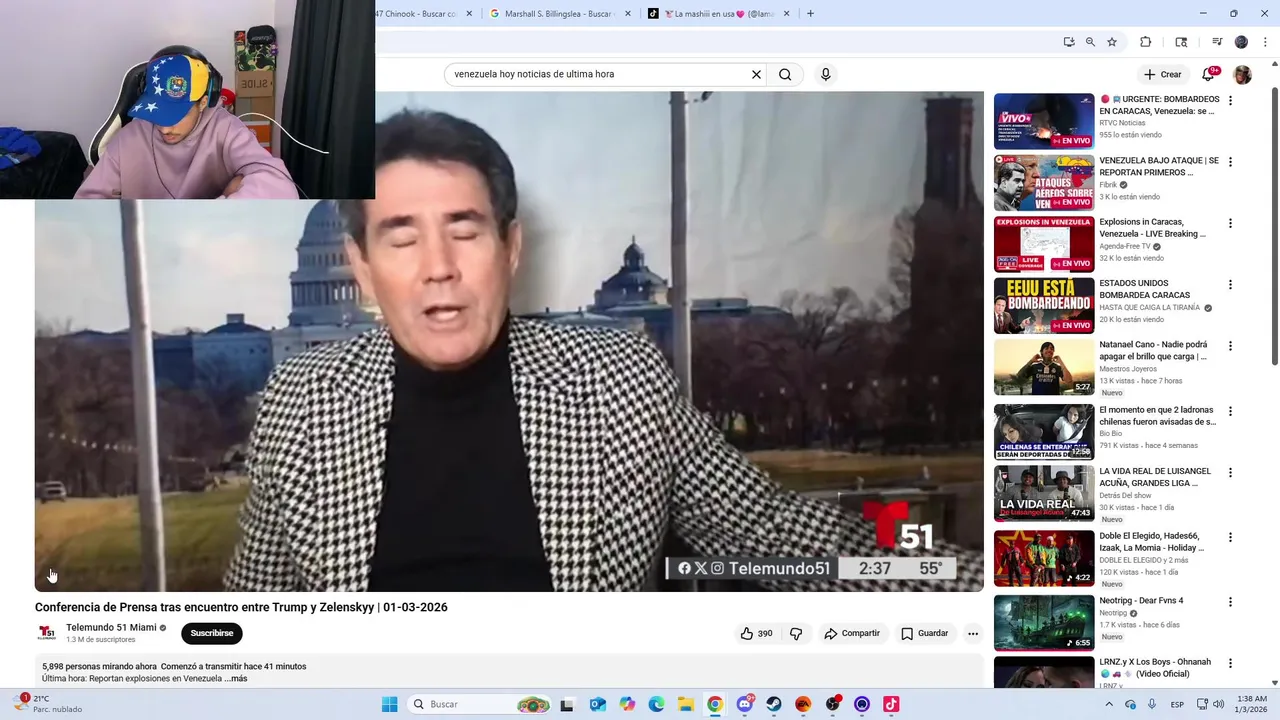Viewport: 1280px width, 720px height.
Task: Open Chrome media controls icon
Action: [1217, 42]
